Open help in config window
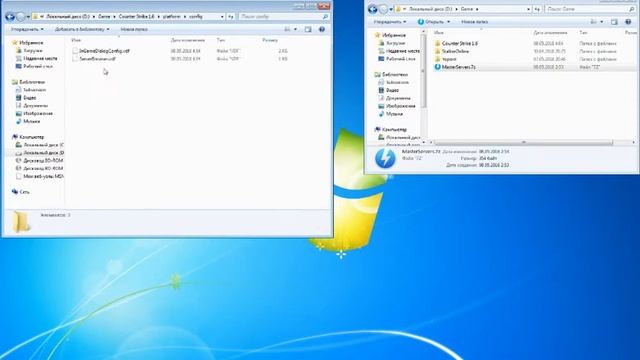Viewport: 640px width, 360px height. pyautogui.click(x=322, y=29)
